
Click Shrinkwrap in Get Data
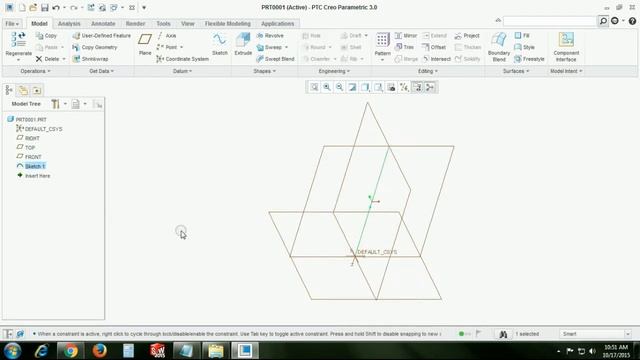tap(91, 59)
